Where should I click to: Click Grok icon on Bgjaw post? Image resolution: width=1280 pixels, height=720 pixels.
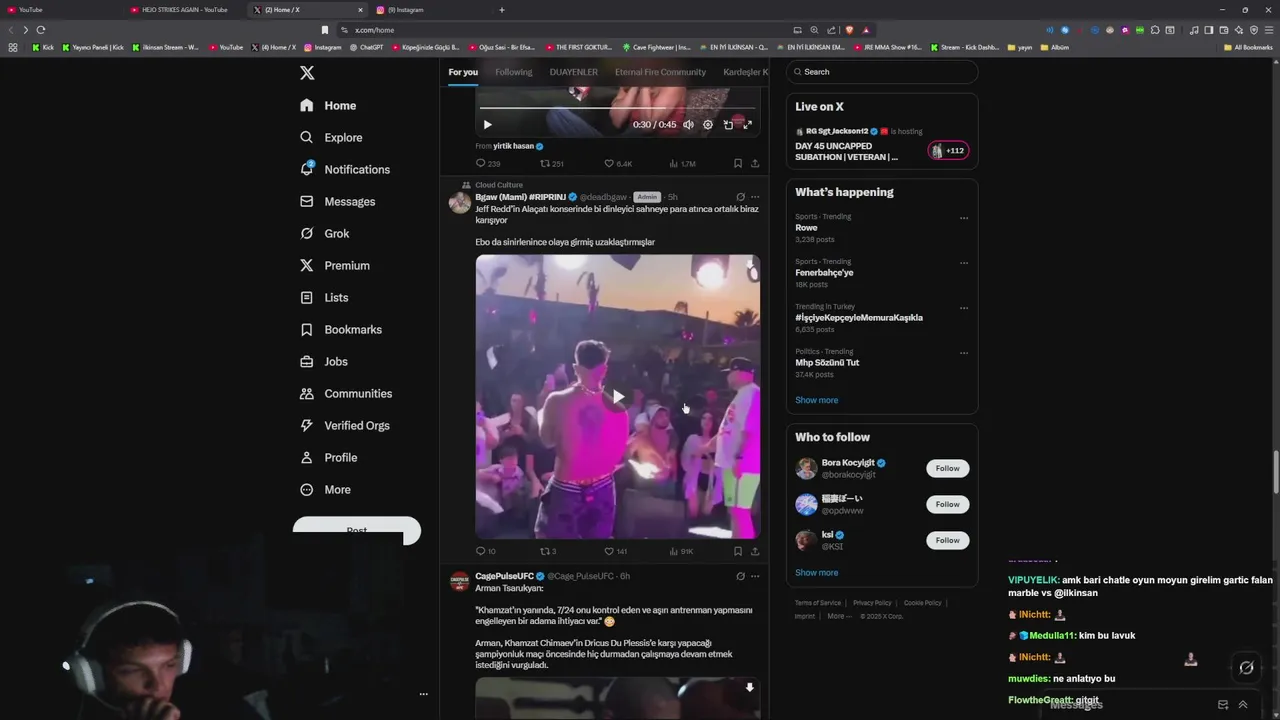[x=740, y=197]
